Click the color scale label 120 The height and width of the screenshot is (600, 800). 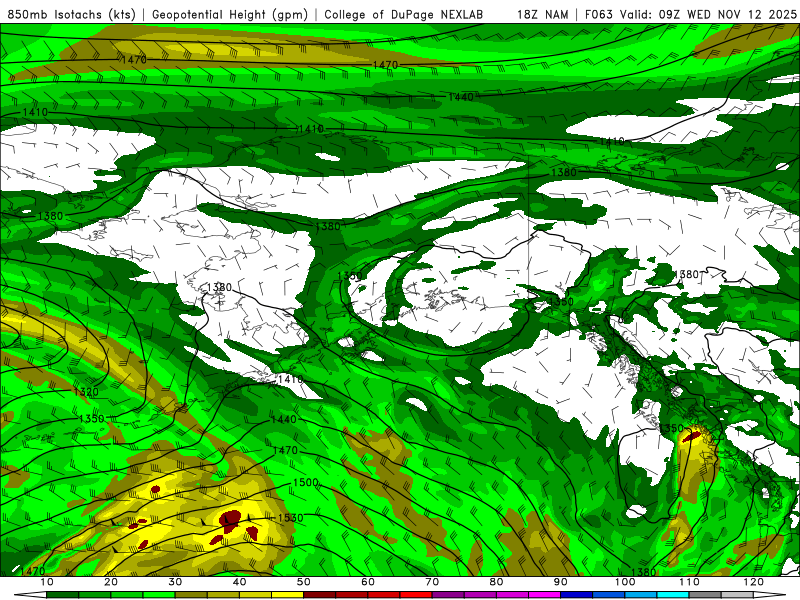[x=754, y=582]
